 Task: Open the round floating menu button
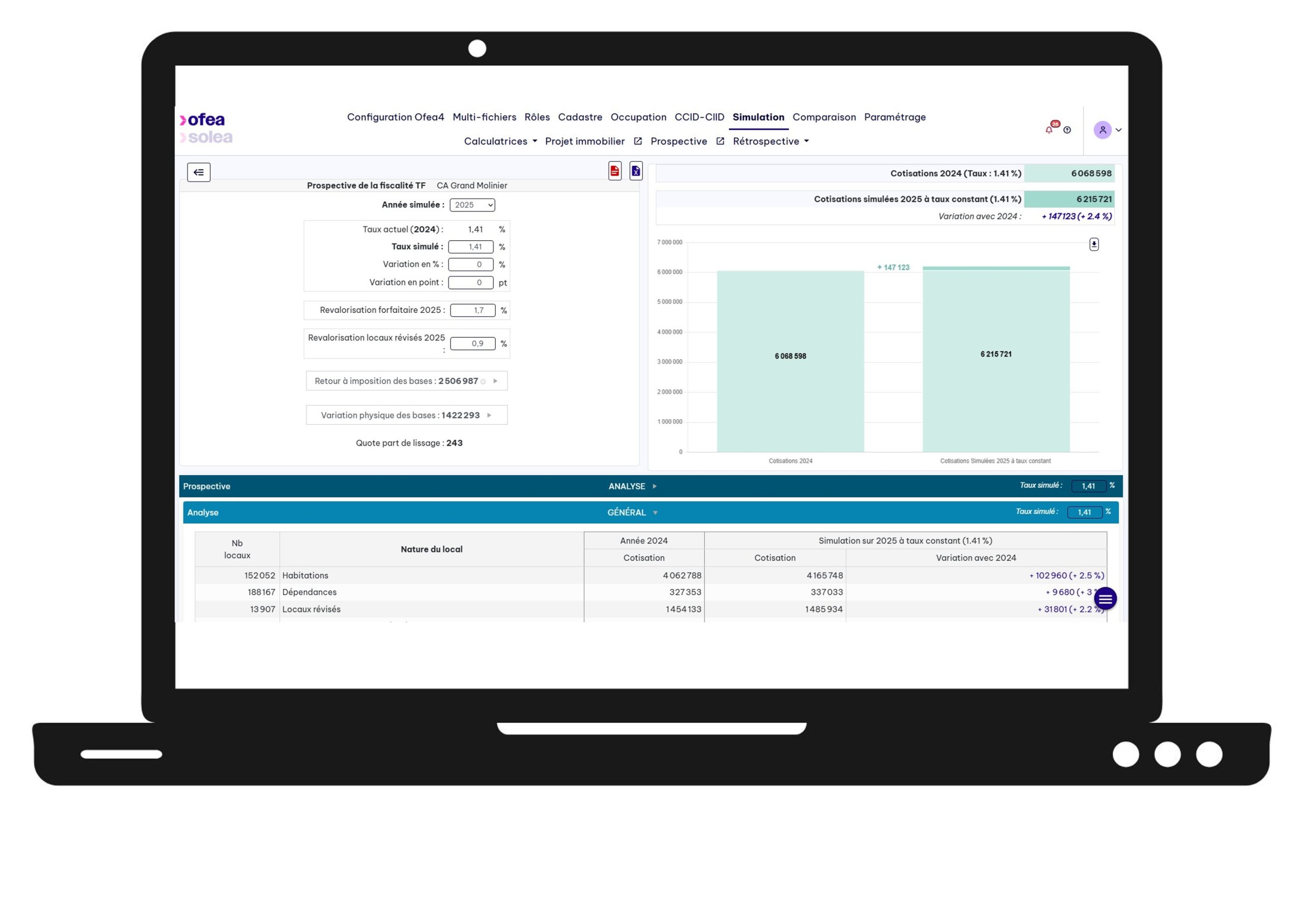[x=1105, y=598]
